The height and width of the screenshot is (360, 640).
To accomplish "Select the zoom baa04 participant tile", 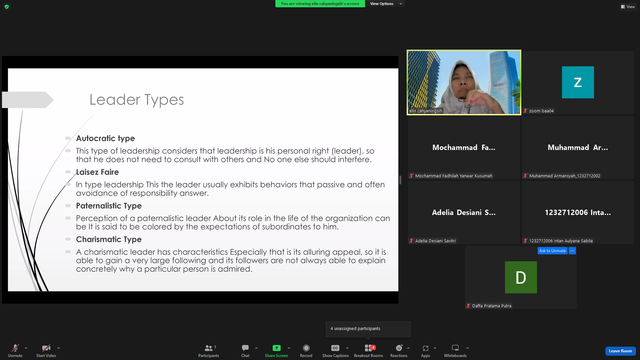I will (x=578, y=82).
